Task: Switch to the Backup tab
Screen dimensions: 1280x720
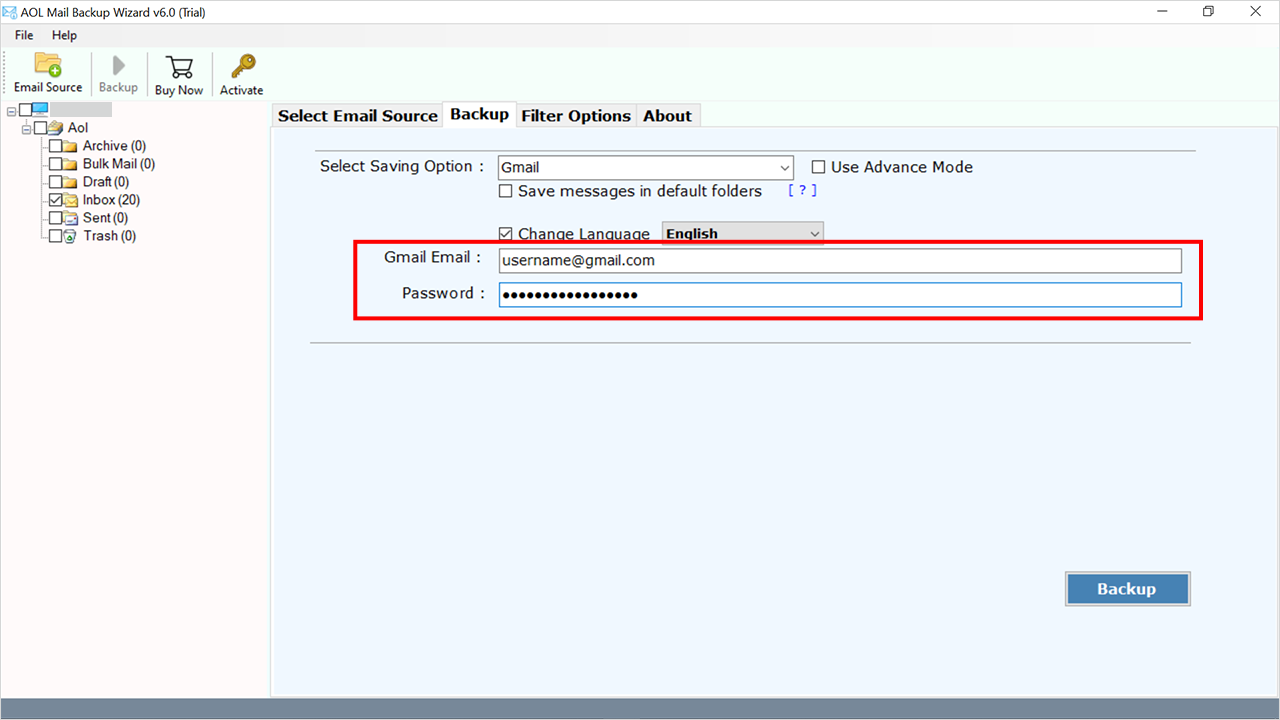Action: 480,114
